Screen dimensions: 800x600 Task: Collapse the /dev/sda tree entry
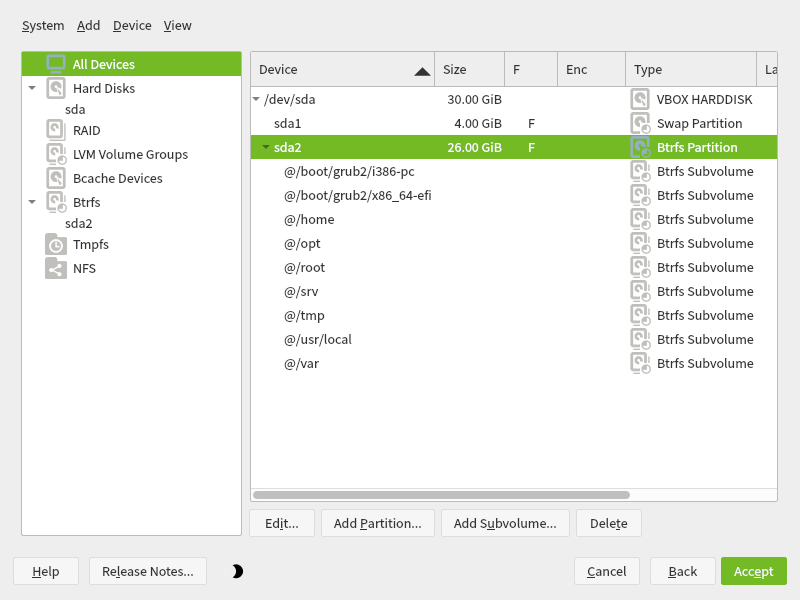click(258, 99)
